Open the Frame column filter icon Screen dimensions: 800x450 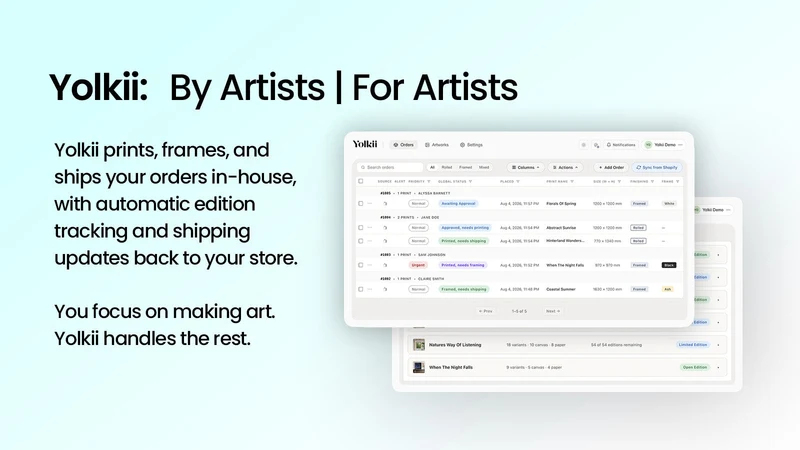pyautogui.click(x=678, y=182)
